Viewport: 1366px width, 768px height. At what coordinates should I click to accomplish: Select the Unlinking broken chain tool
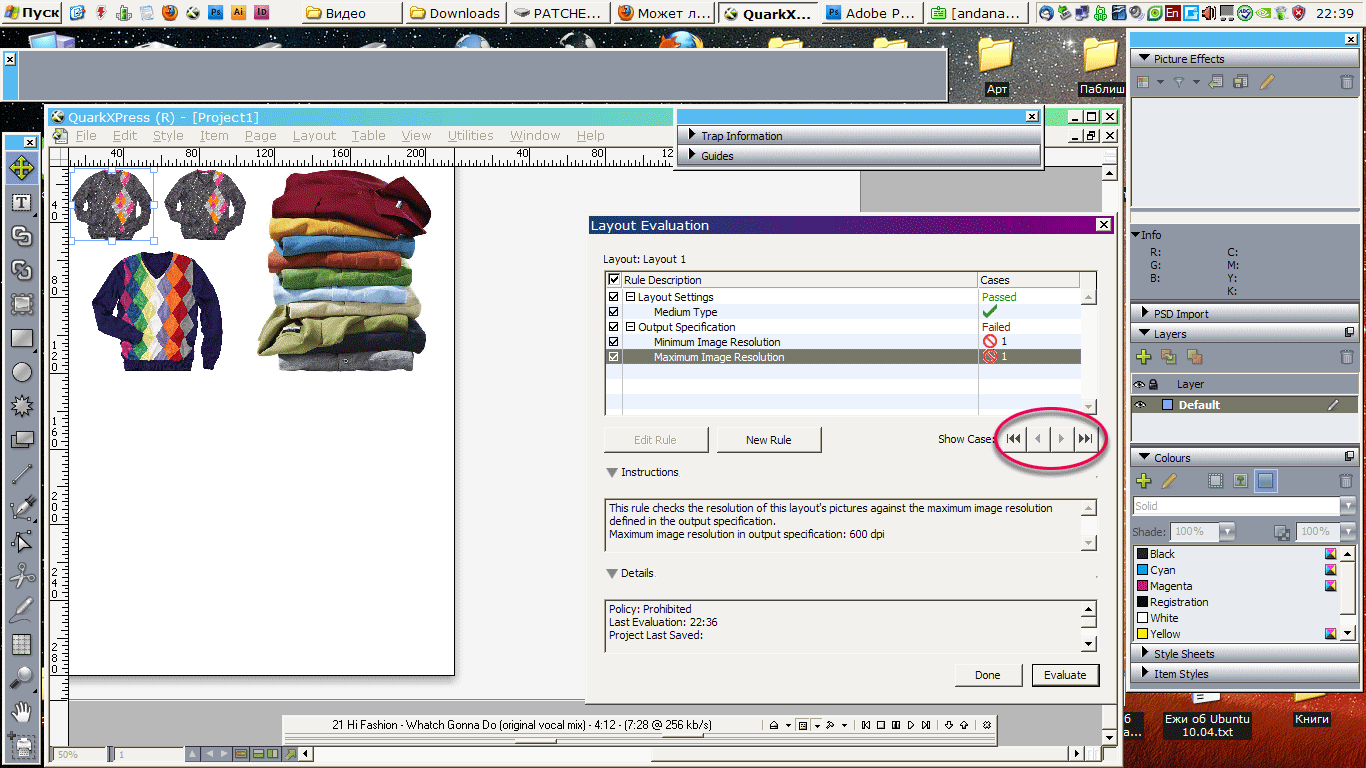pos(21,270)
